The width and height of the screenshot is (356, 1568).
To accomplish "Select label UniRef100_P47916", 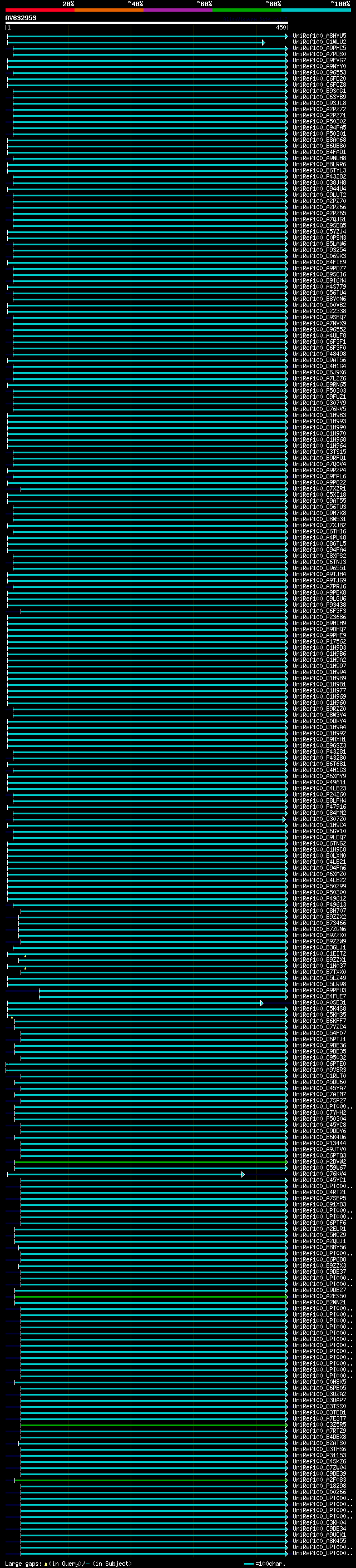I will coord(319,807).
